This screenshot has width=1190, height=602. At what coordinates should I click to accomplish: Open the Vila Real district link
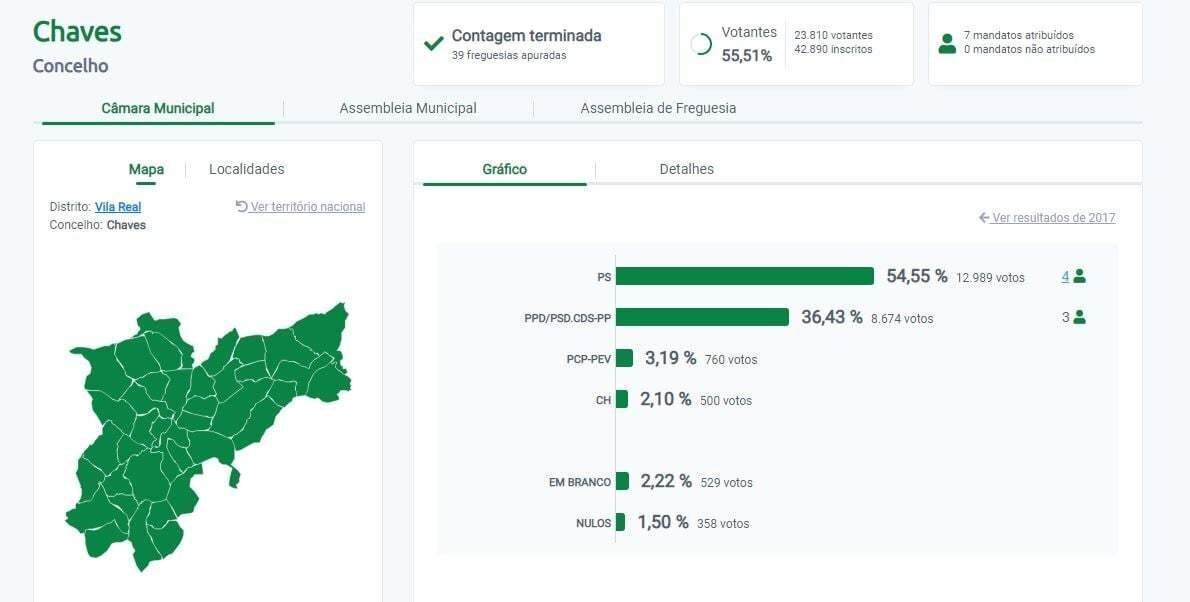click(x=118, y=206)
